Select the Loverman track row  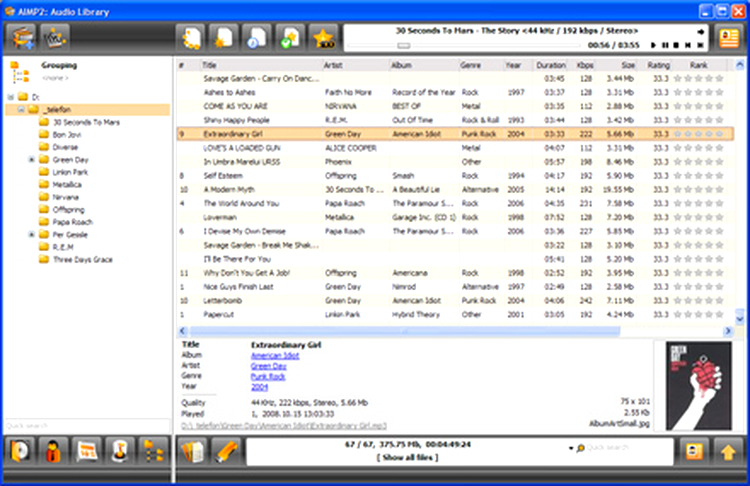click(x=455, y=217)
